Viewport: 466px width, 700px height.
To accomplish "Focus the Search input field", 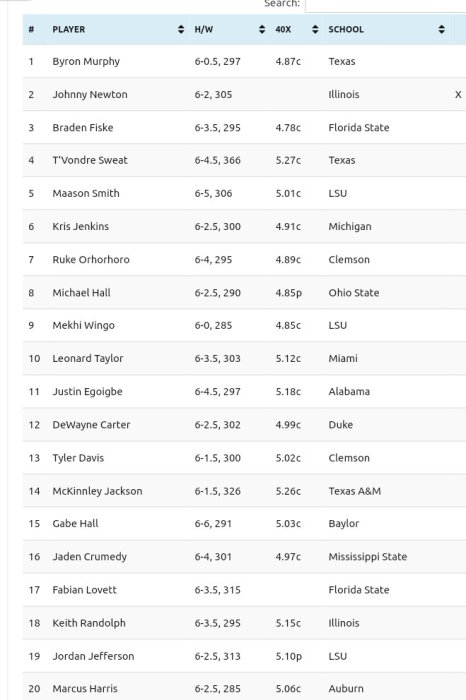I will click(386, 4).
